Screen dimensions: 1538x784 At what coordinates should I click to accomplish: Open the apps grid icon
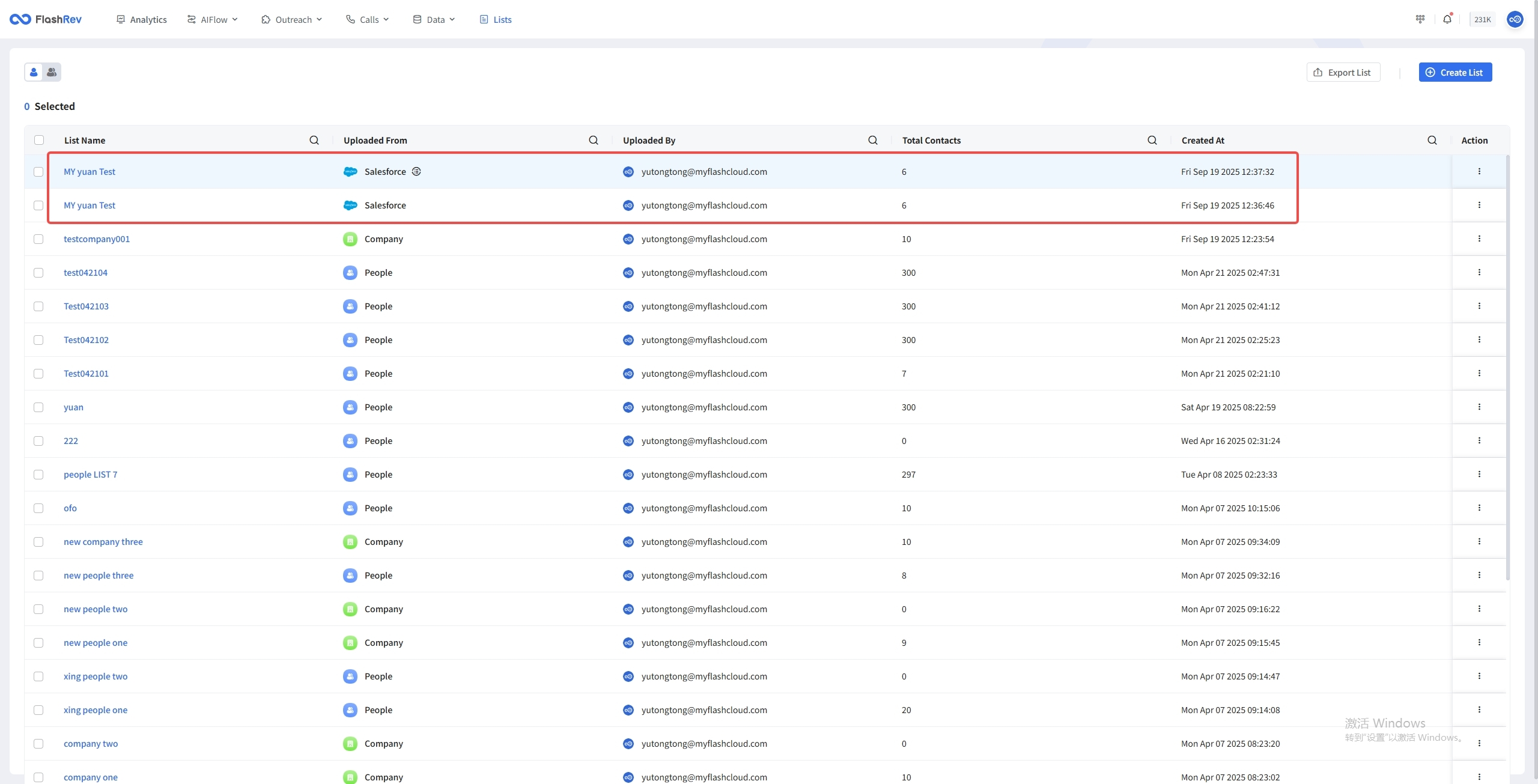click(x=1420, y=19)
